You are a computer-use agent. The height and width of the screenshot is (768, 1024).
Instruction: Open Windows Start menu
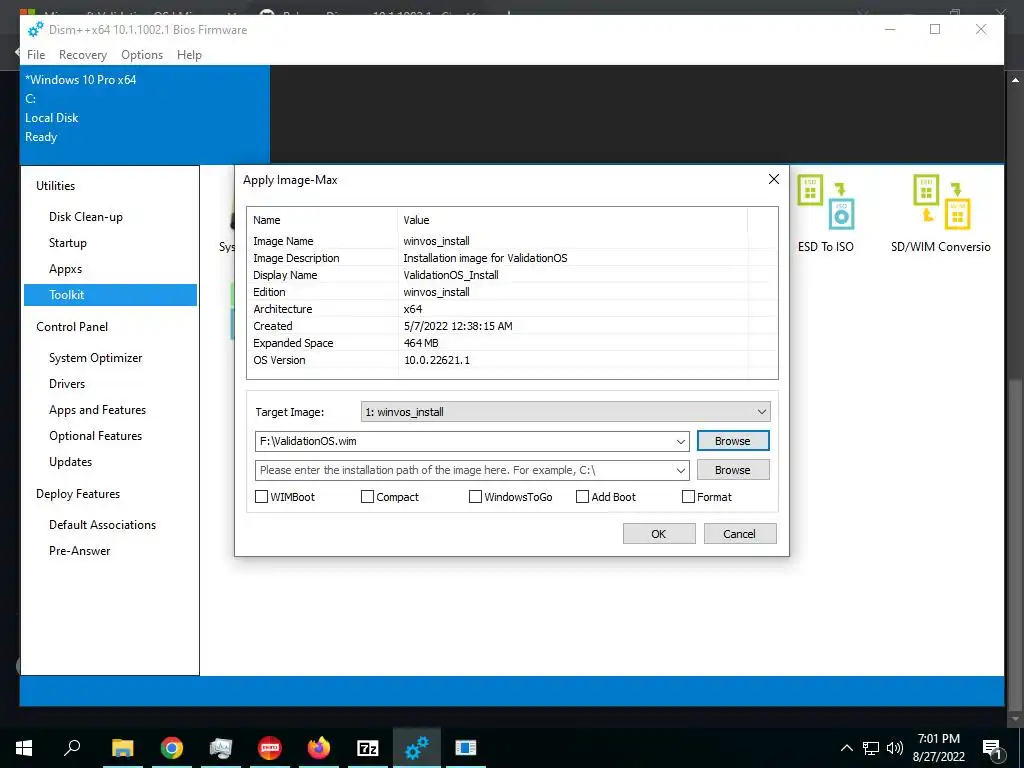pyautogui.click(x=24, y=748)
